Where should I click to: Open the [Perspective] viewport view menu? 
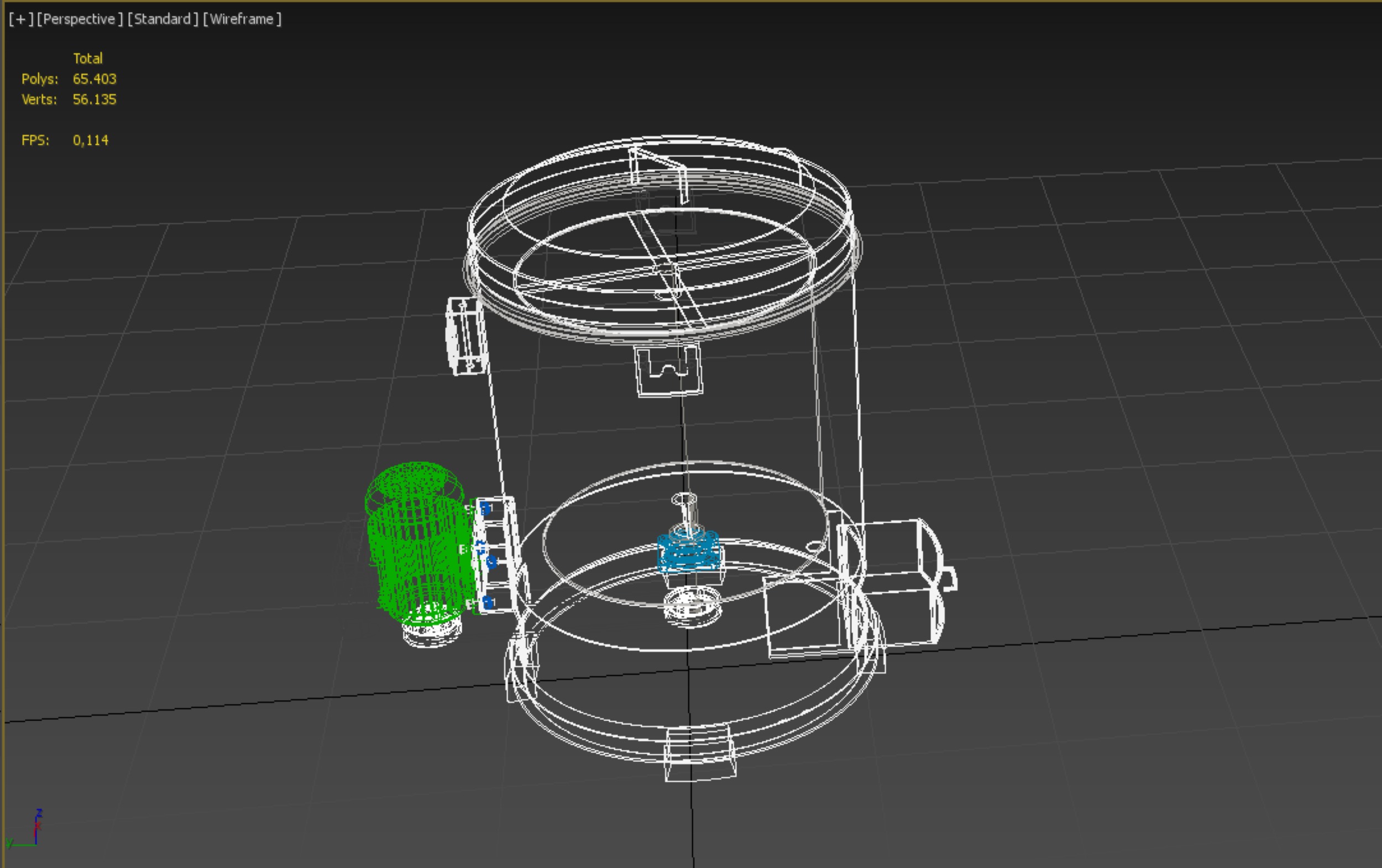point(80,19)
